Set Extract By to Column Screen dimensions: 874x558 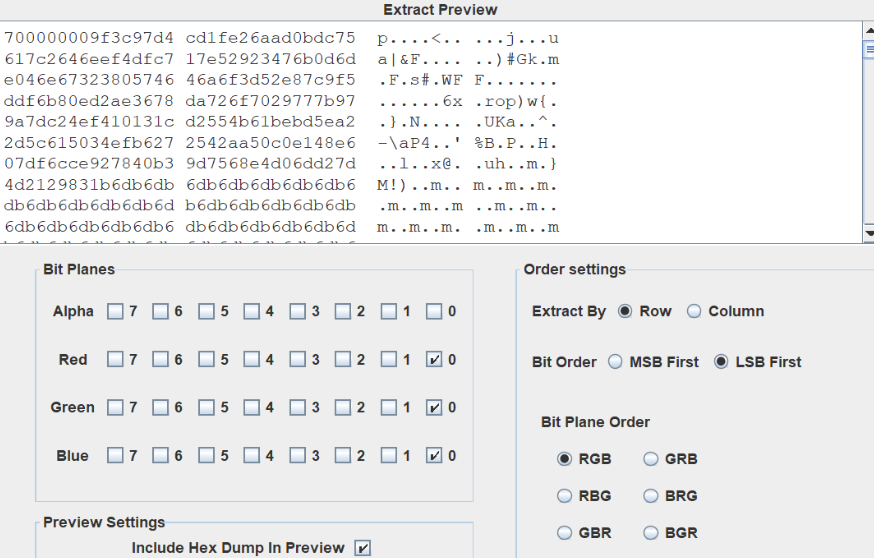click(x=694, y=311)
